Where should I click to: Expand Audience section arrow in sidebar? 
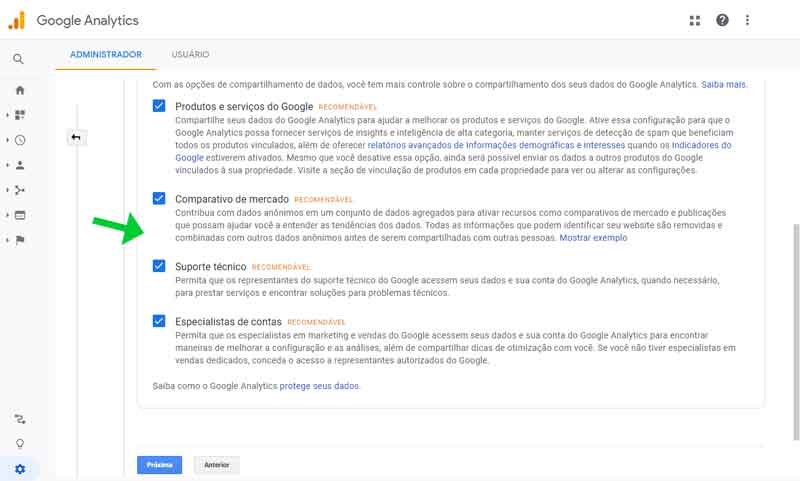7,165
